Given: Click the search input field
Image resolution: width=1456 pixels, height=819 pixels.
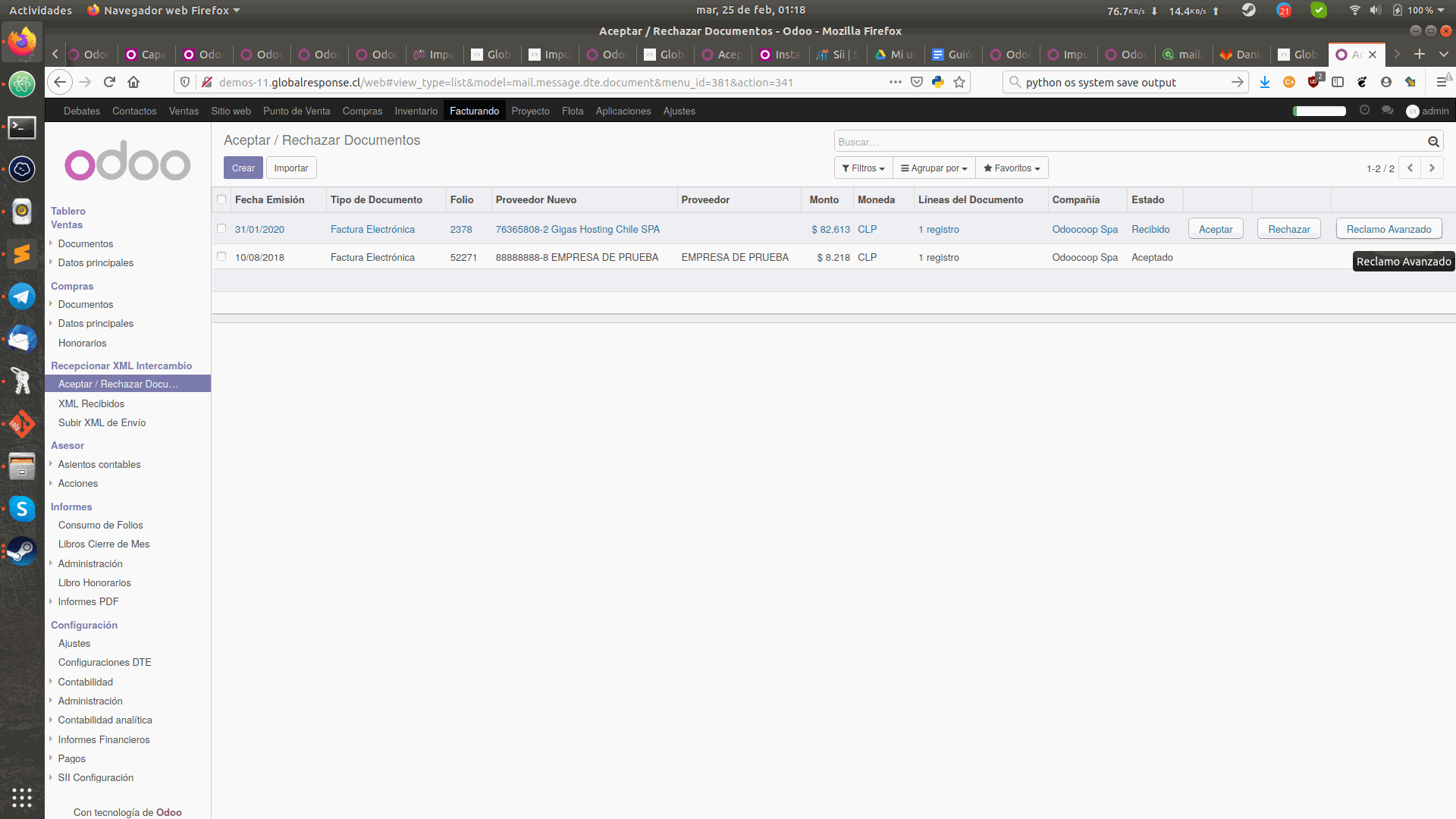Looking at the screenshot, I should (1130, 142).
